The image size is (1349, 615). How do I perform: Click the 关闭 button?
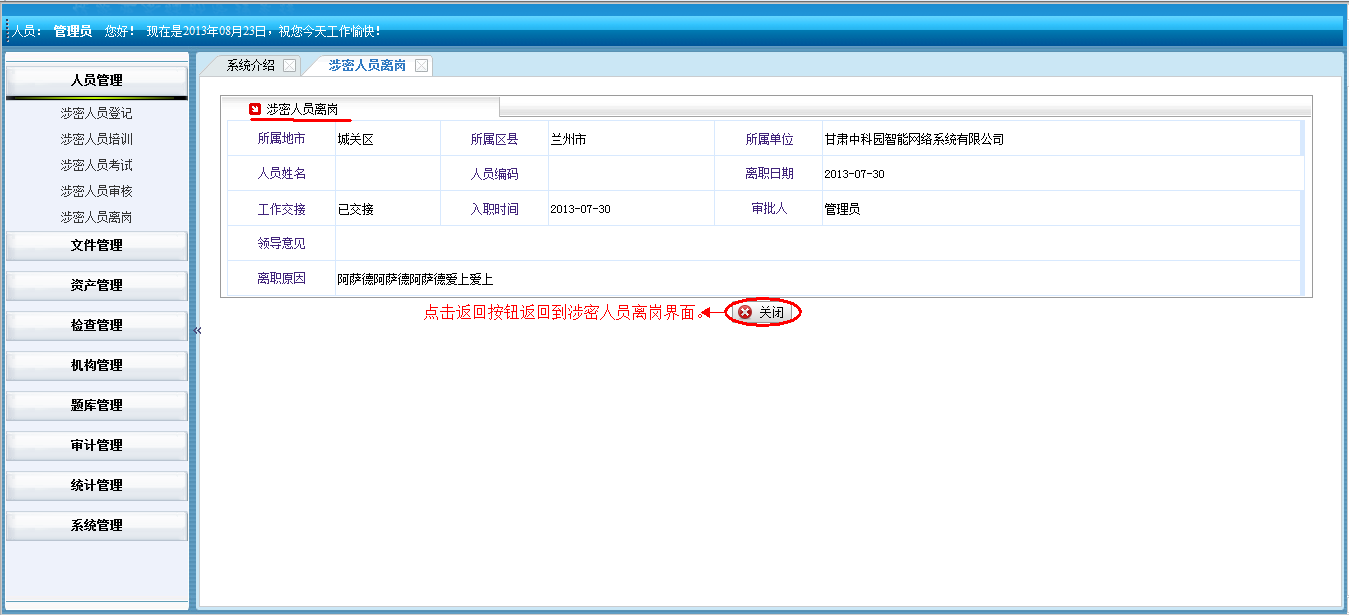click(764, 313)
